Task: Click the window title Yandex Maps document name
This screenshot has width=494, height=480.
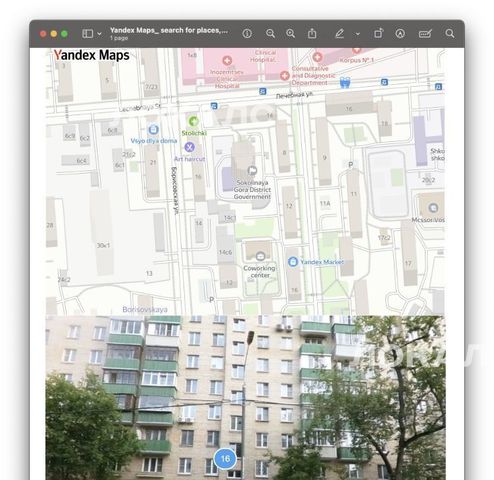Action: (169, 30)
